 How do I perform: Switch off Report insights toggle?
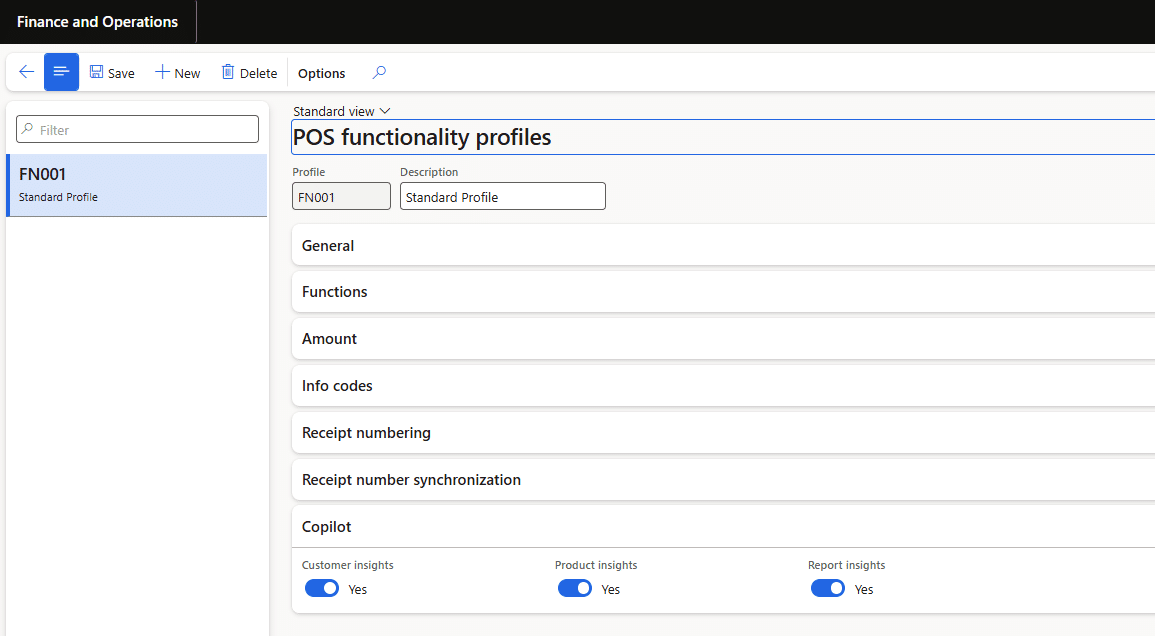[x=828, y=588]
